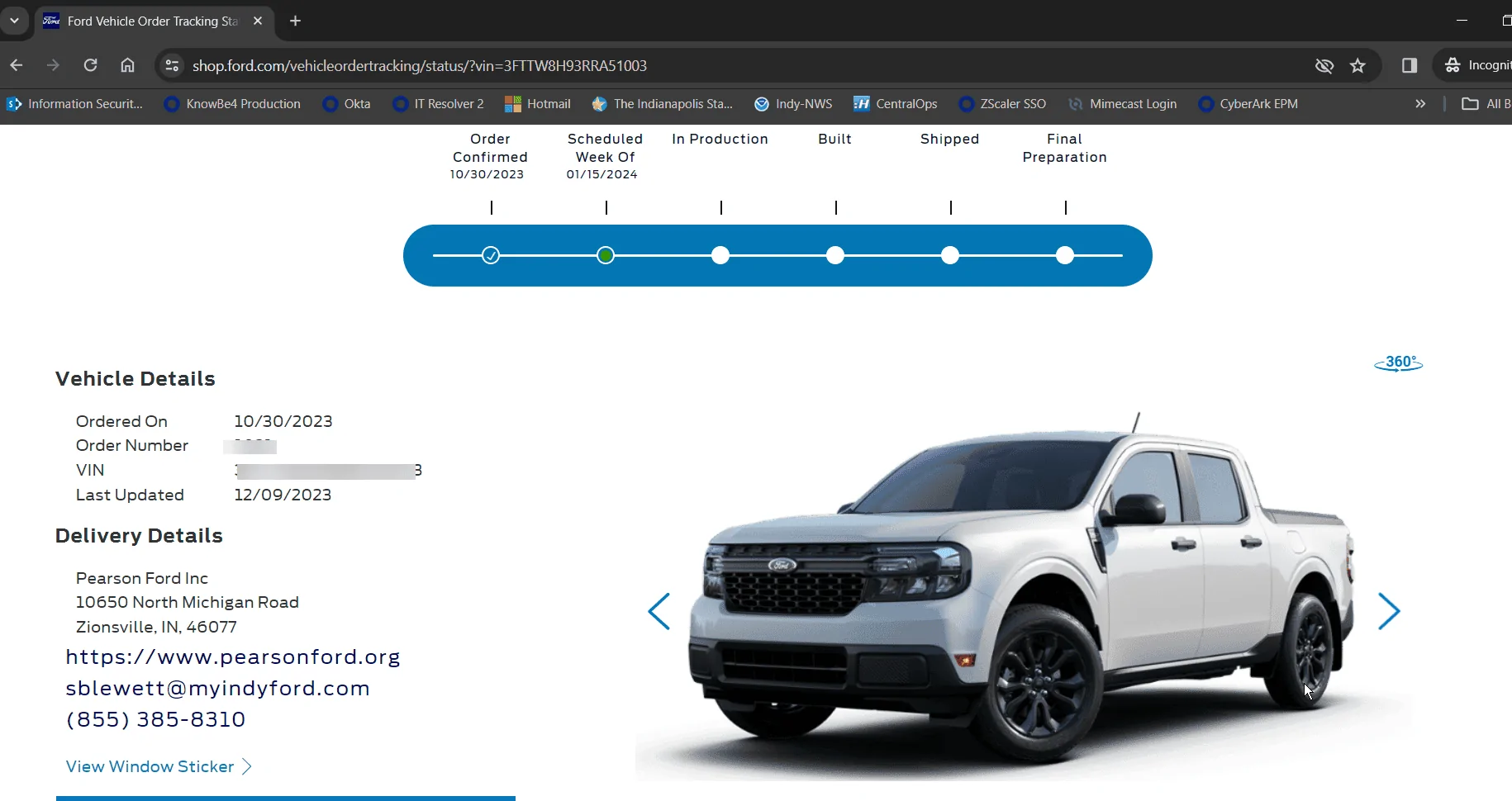Click the Order Confirmed stage label
The image size is (1512, 801).
click(x=490, y=148)
